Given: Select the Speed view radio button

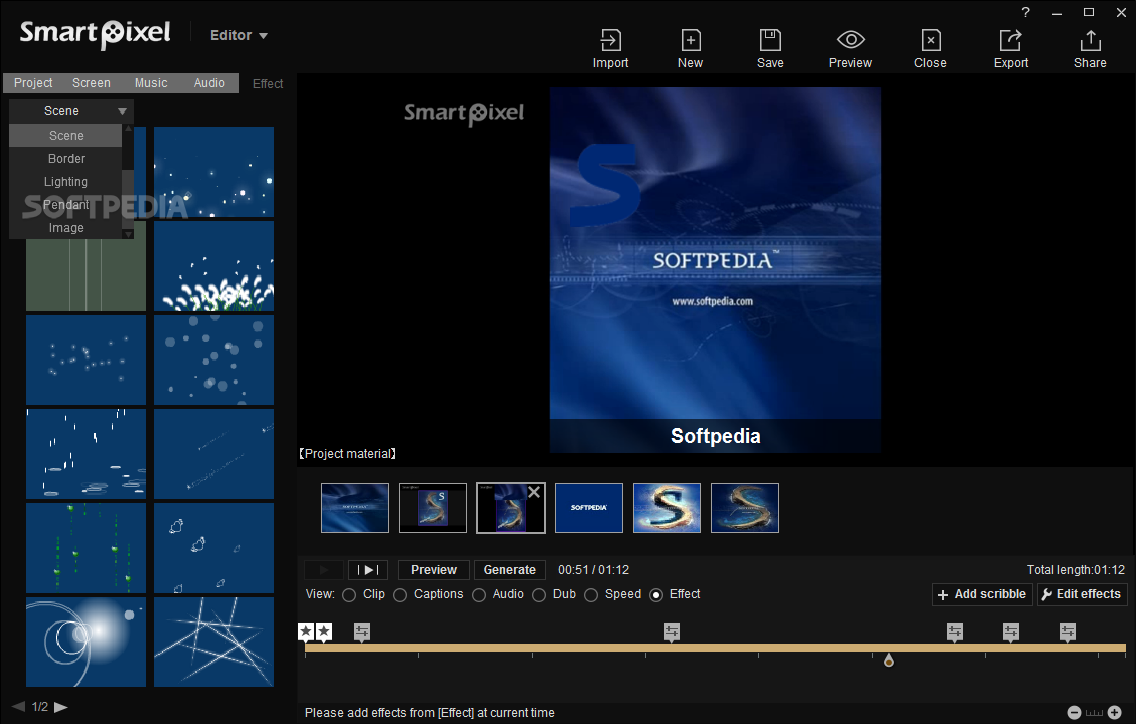Looking at the screenshot, I should click(x=591, y=595).
